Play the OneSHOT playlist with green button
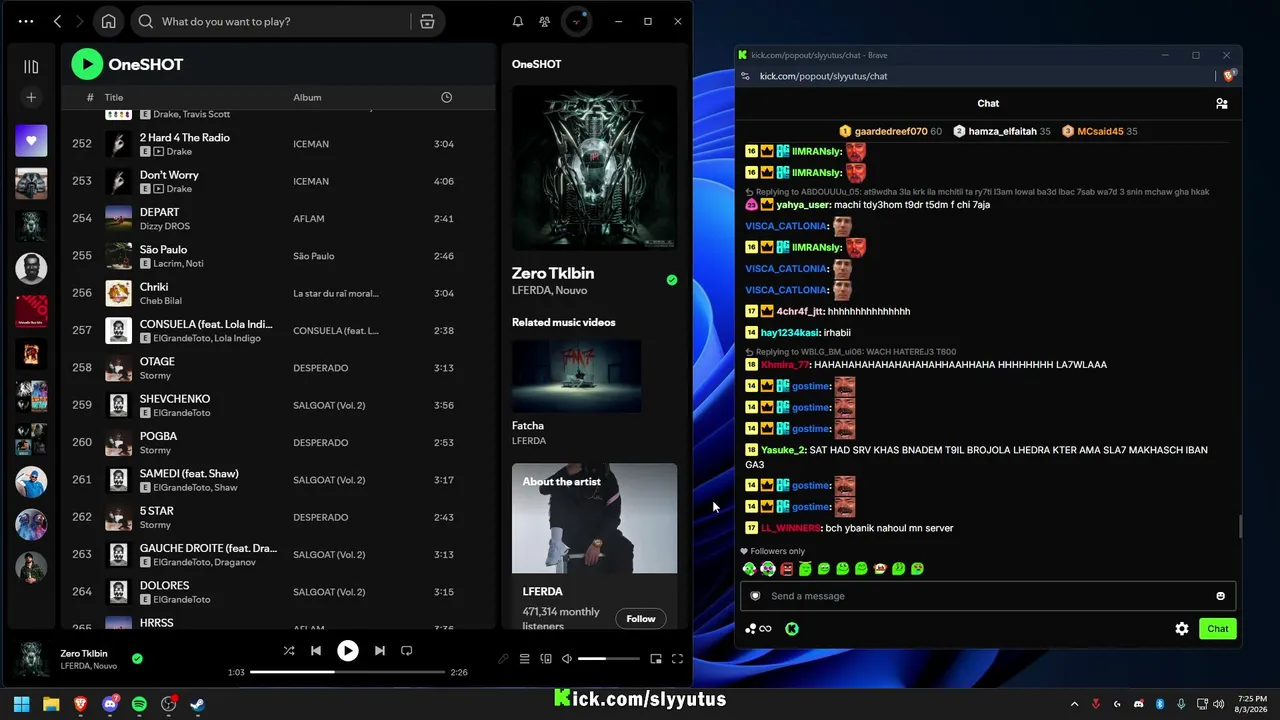1280x720 pixels. point(87,64)
